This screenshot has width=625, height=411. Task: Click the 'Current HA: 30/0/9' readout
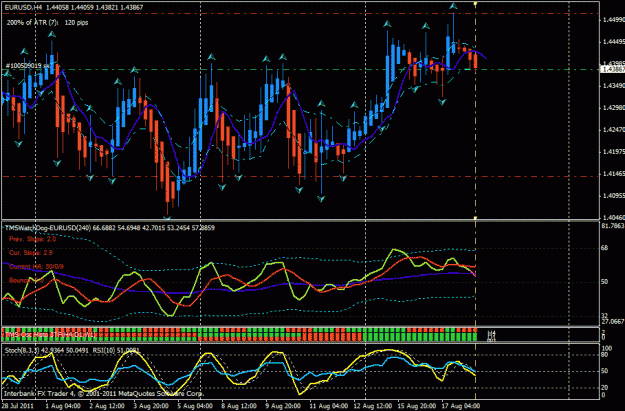36,266
